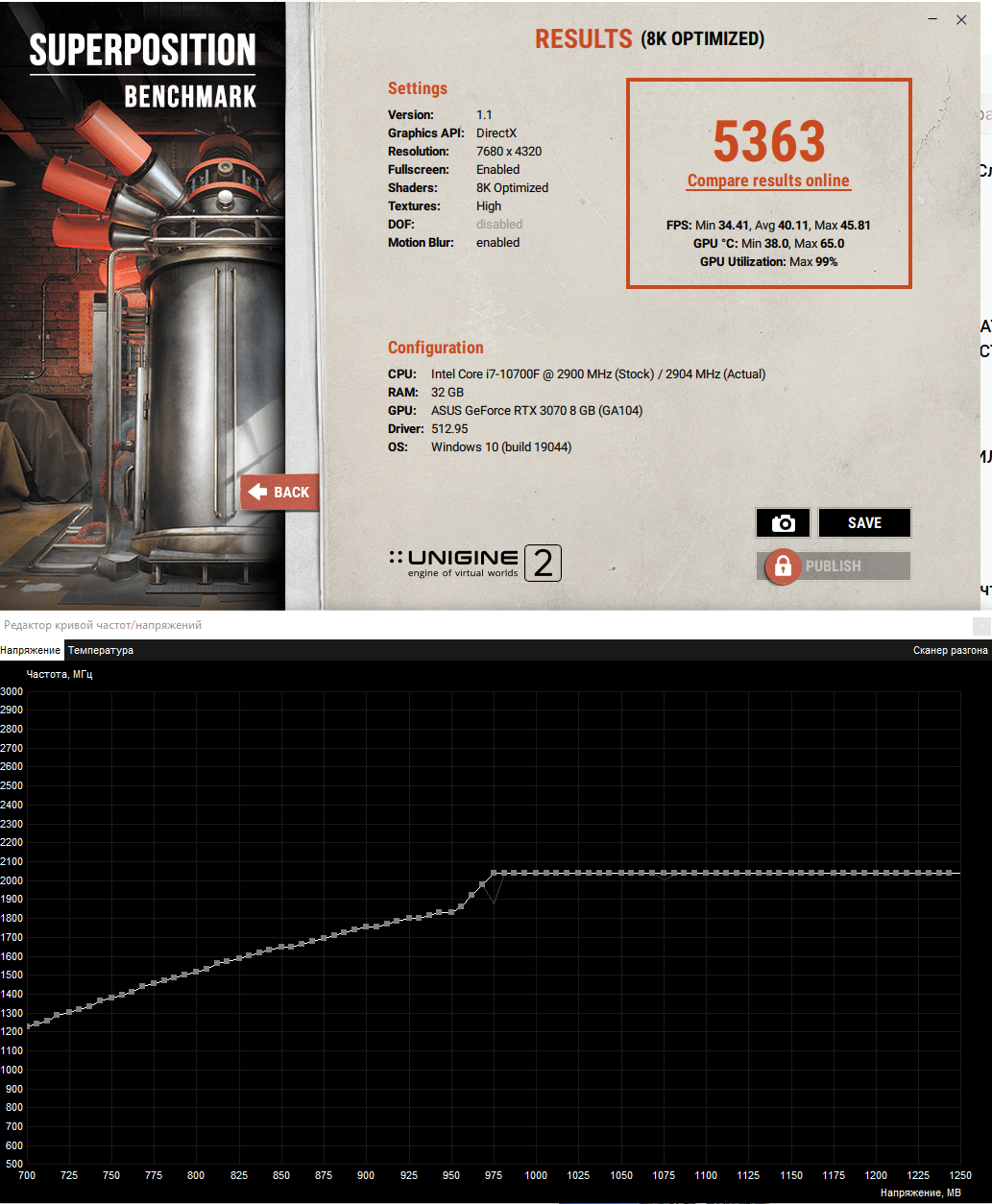This screenshot has height=1204, width=992.
Task: Click the Частота, МГц axis label
Action: tap(60, 675)
